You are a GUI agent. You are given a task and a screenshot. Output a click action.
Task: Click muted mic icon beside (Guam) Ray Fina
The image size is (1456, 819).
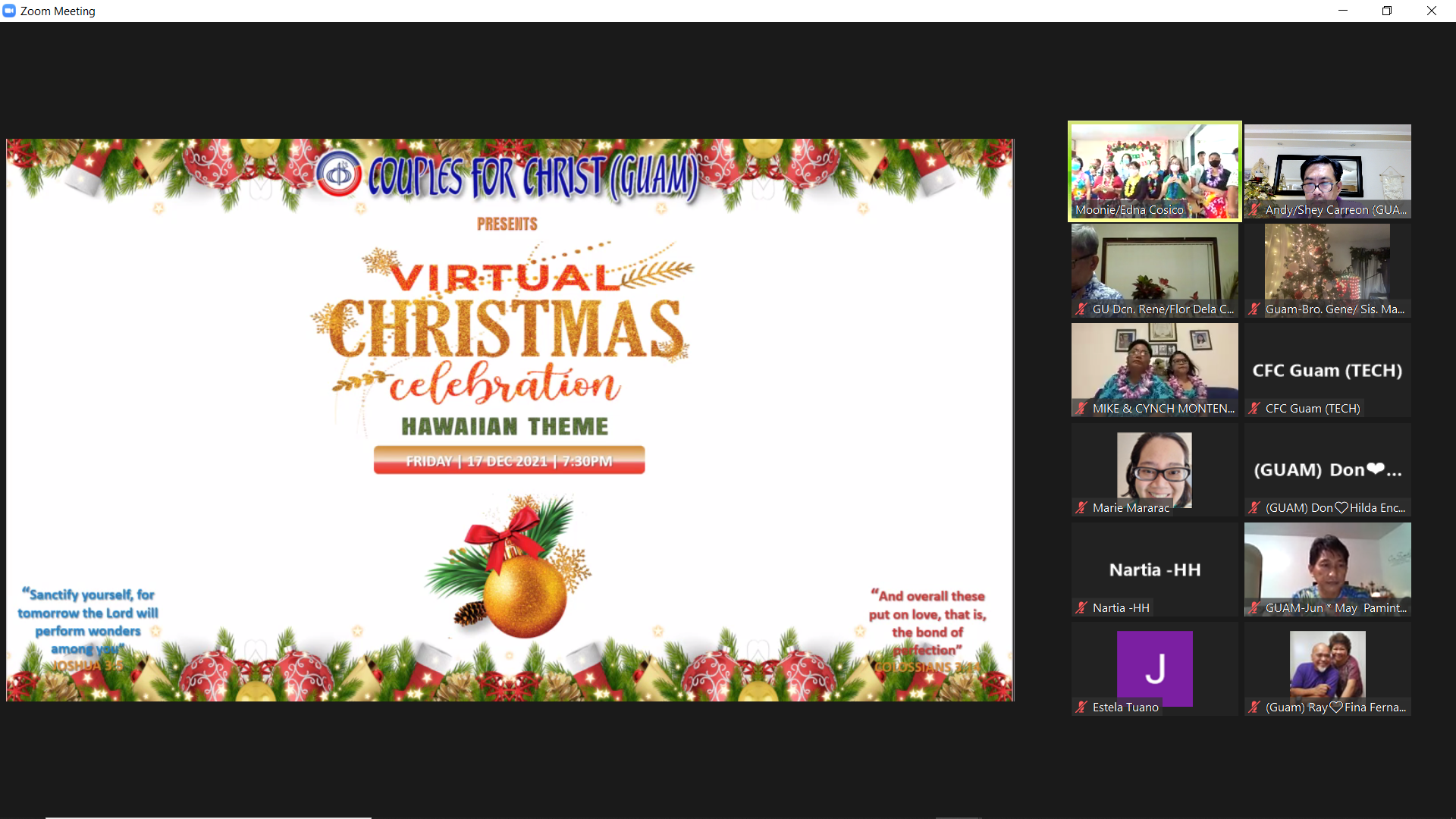(1254, 708)
